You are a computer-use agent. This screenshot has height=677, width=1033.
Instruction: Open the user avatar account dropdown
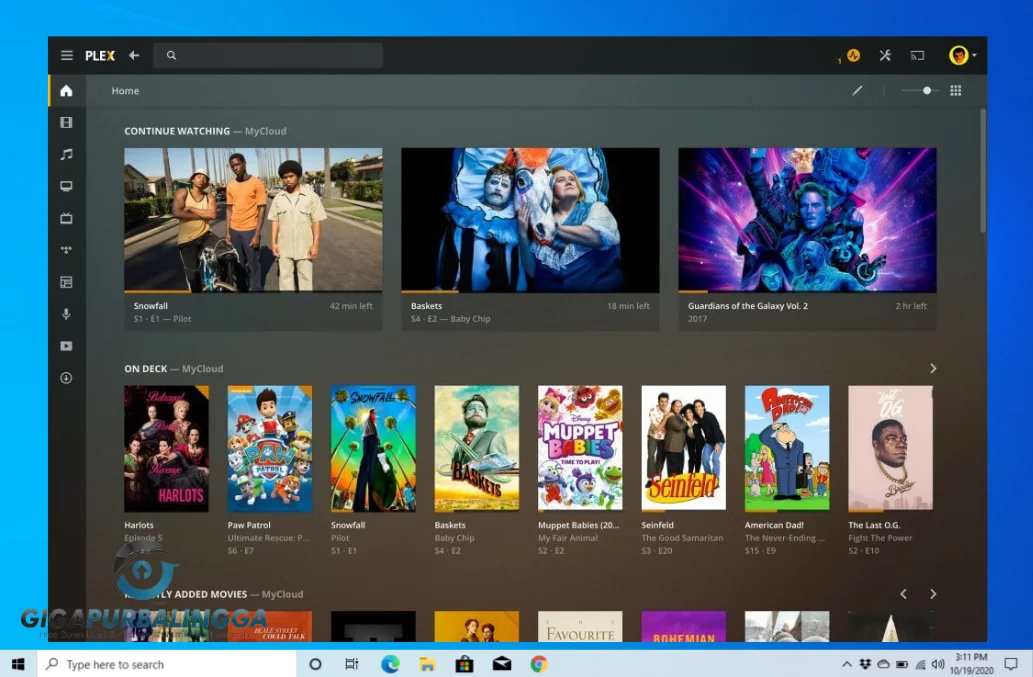pos(962,55)
